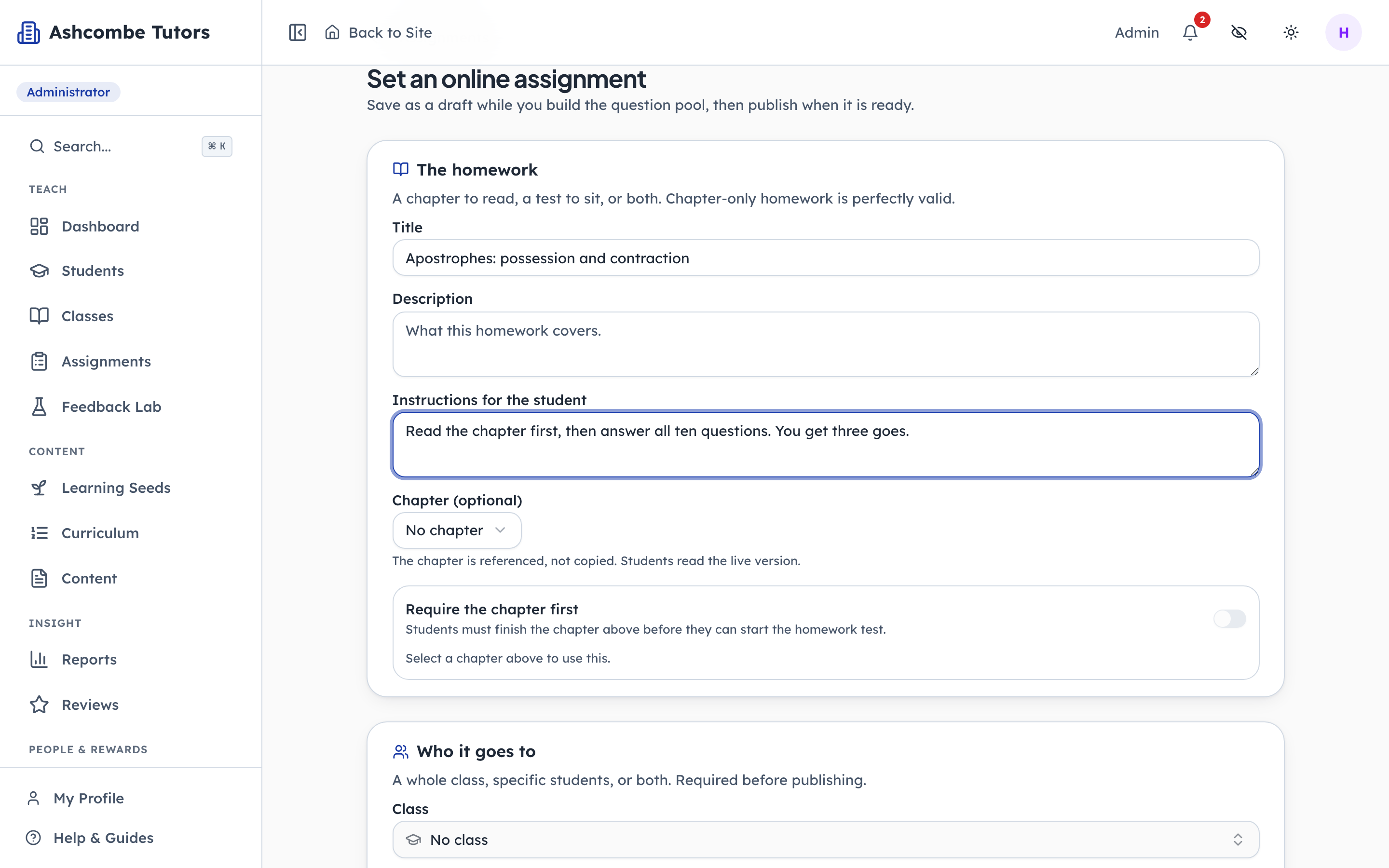Click the Description textarea resize handle

[1254, 371]
